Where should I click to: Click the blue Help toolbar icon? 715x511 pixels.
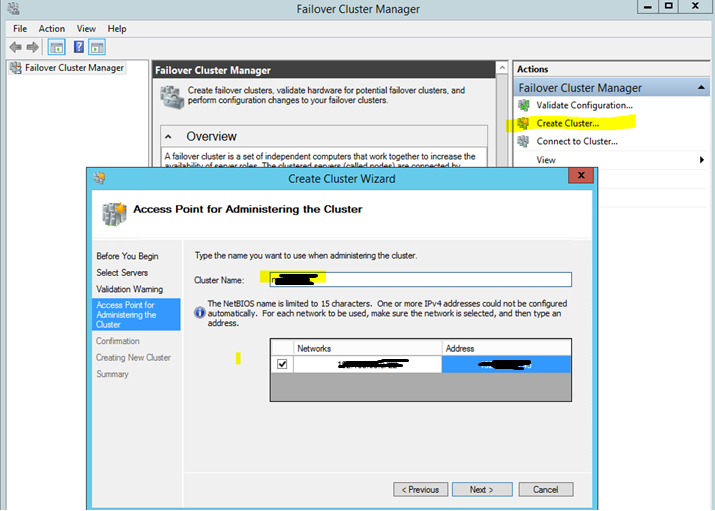coord(78,47)
